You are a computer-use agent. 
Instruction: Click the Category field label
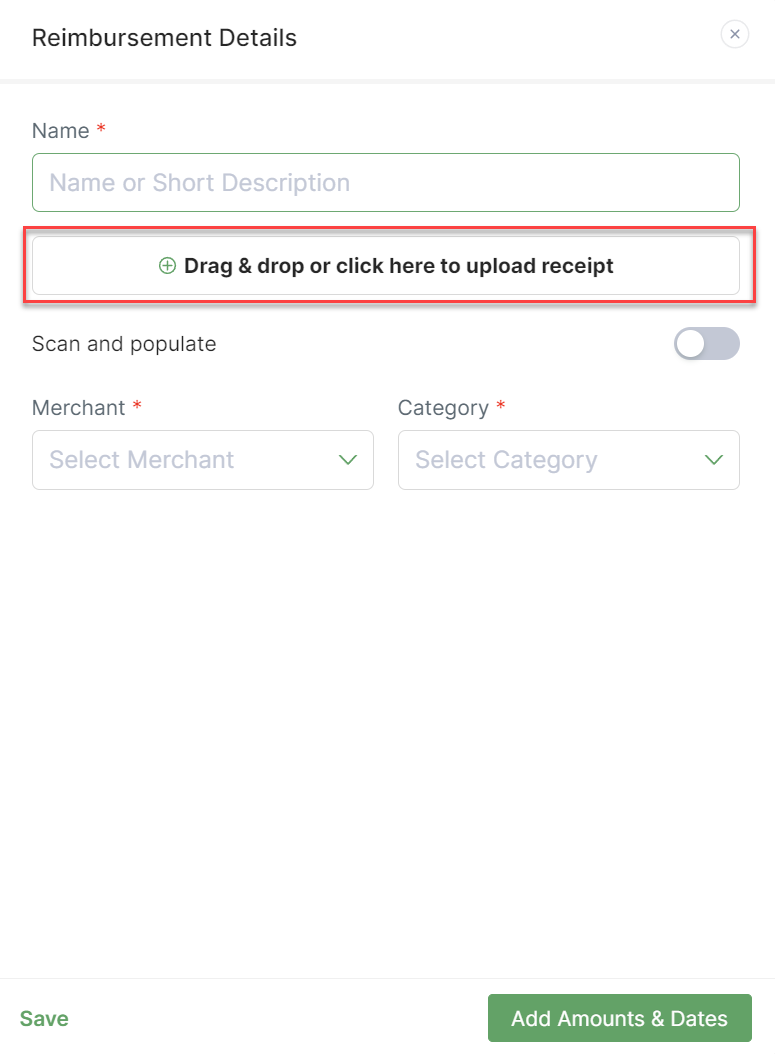coord(443,408)
